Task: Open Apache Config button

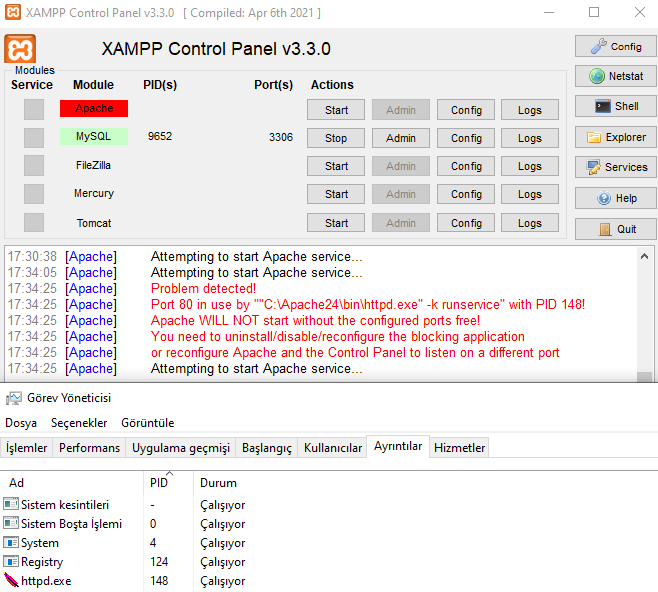Action: click(x=466, y=110)
